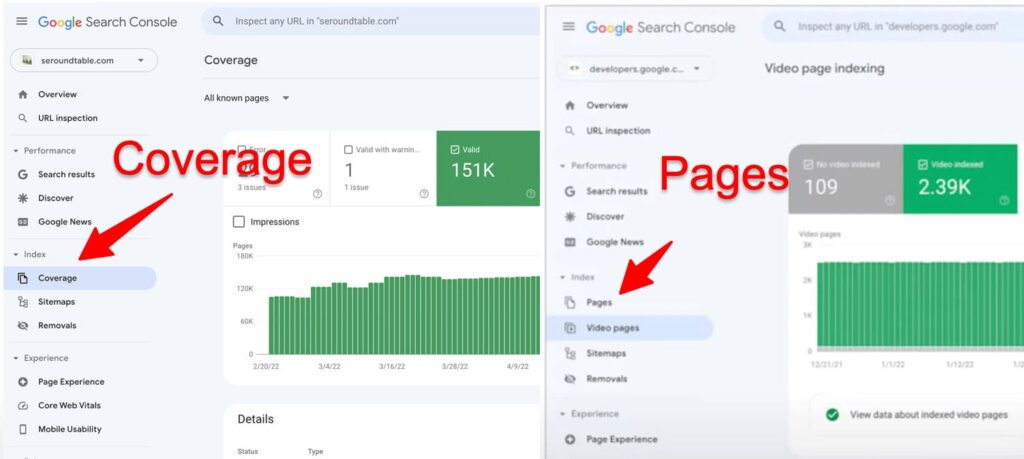Click Discover asterisk icon in right console
The width and height of the screenshot is (1024, 459).
pos(569,216)
